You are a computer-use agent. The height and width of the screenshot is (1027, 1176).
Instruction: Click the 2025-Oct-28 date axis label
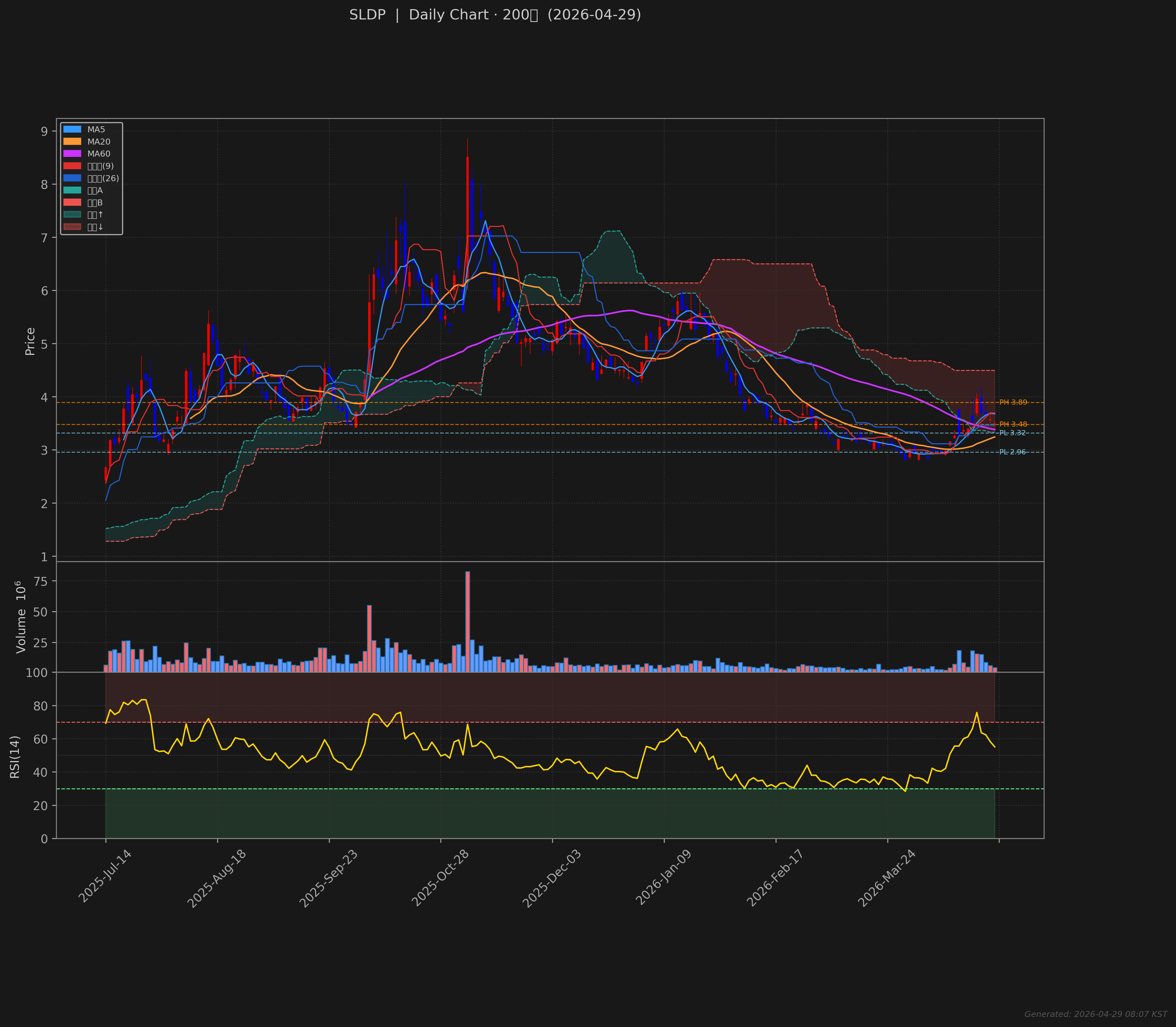click(440, 879)
